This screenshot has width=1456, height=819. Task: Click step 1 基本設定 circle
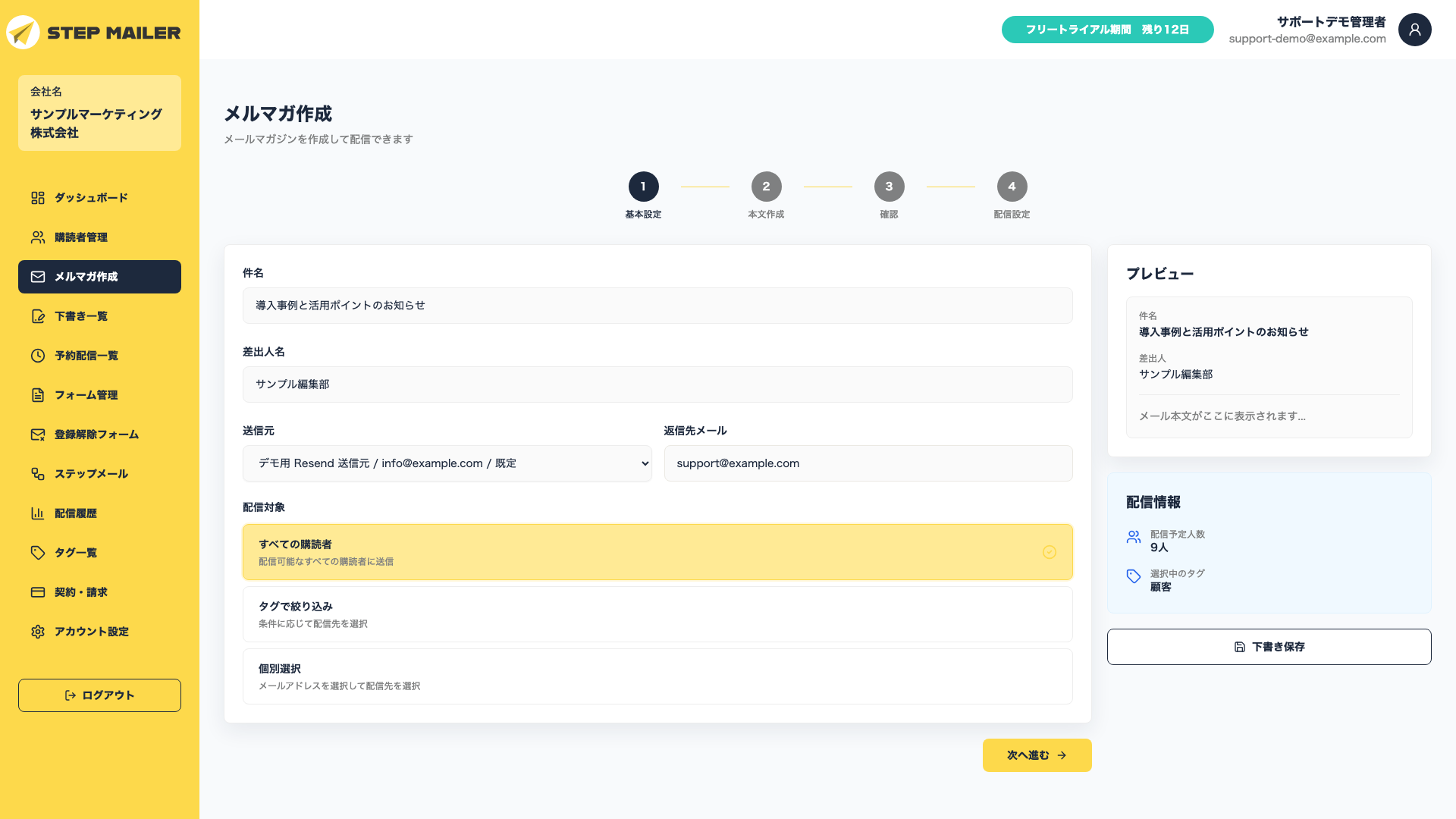pyautogui.click(x=643, y=187)
